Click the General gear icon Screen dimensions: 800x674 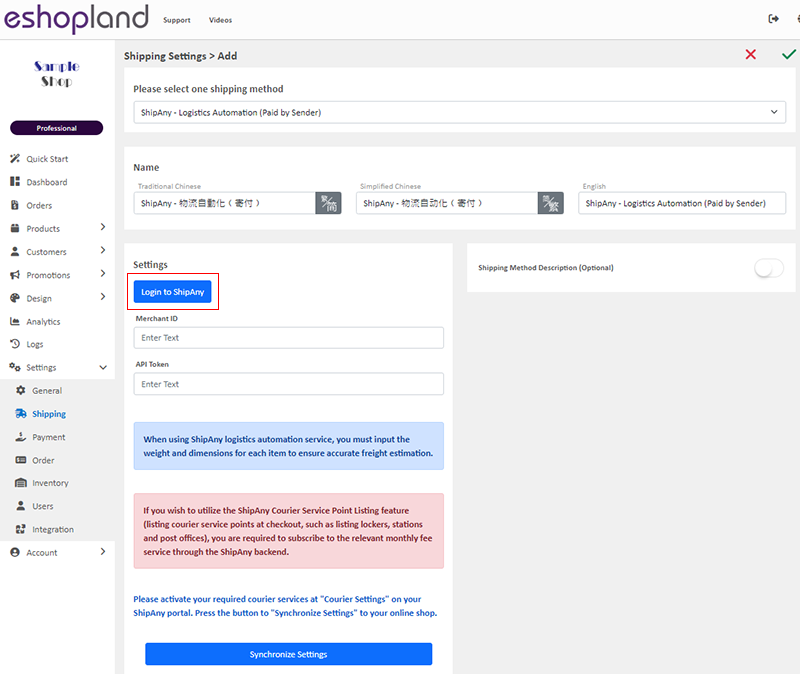pos(20,390)
